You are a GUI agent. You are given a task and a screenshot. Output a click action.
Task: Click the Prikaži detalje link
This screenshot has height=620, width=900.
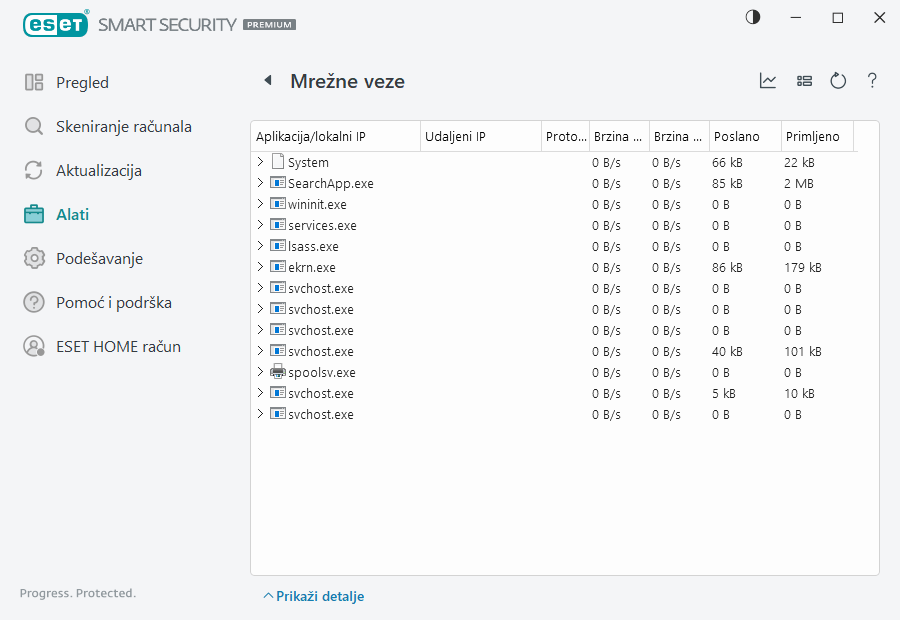coord(313,596)
